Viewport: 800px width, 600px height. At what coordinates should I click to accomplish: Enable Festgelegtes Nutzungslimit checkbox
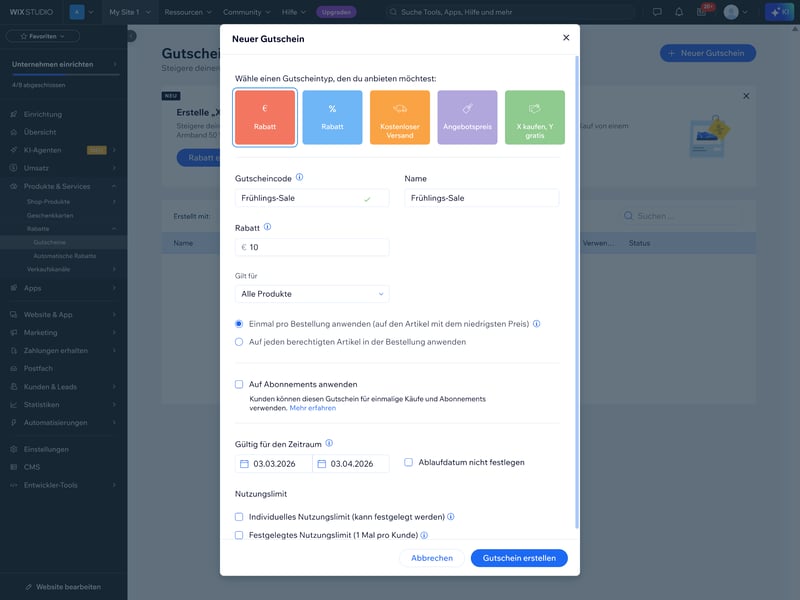(239, 535)
